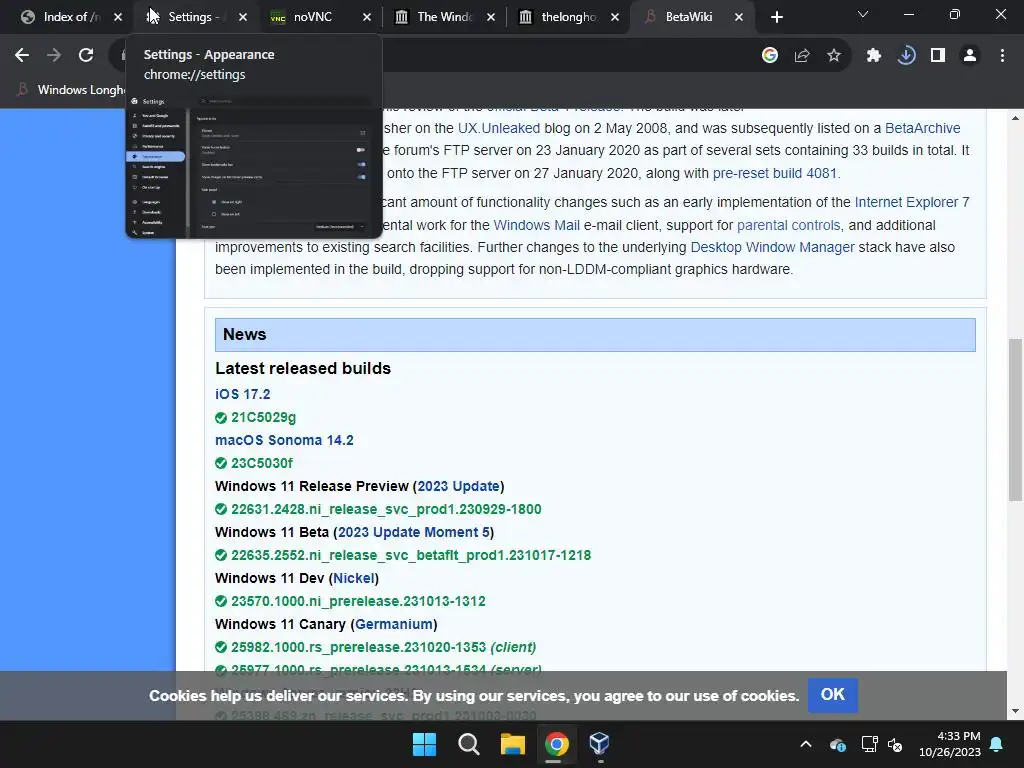This screenshot has width=1024, height=768.
Task: Follow the Germanium link
Action: [x=394, y=624]
